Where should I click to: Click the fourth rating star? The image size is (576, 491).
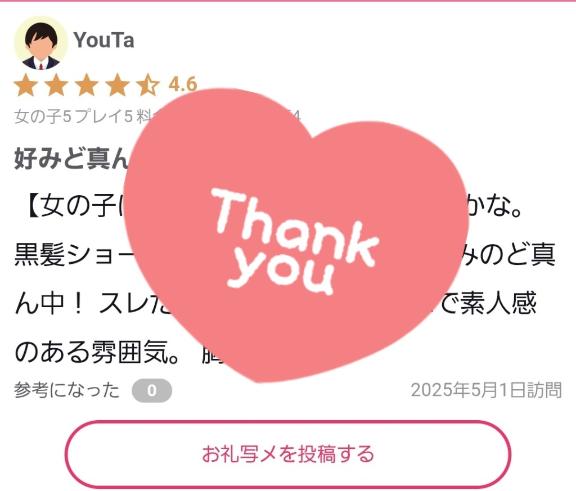[117, 85]
